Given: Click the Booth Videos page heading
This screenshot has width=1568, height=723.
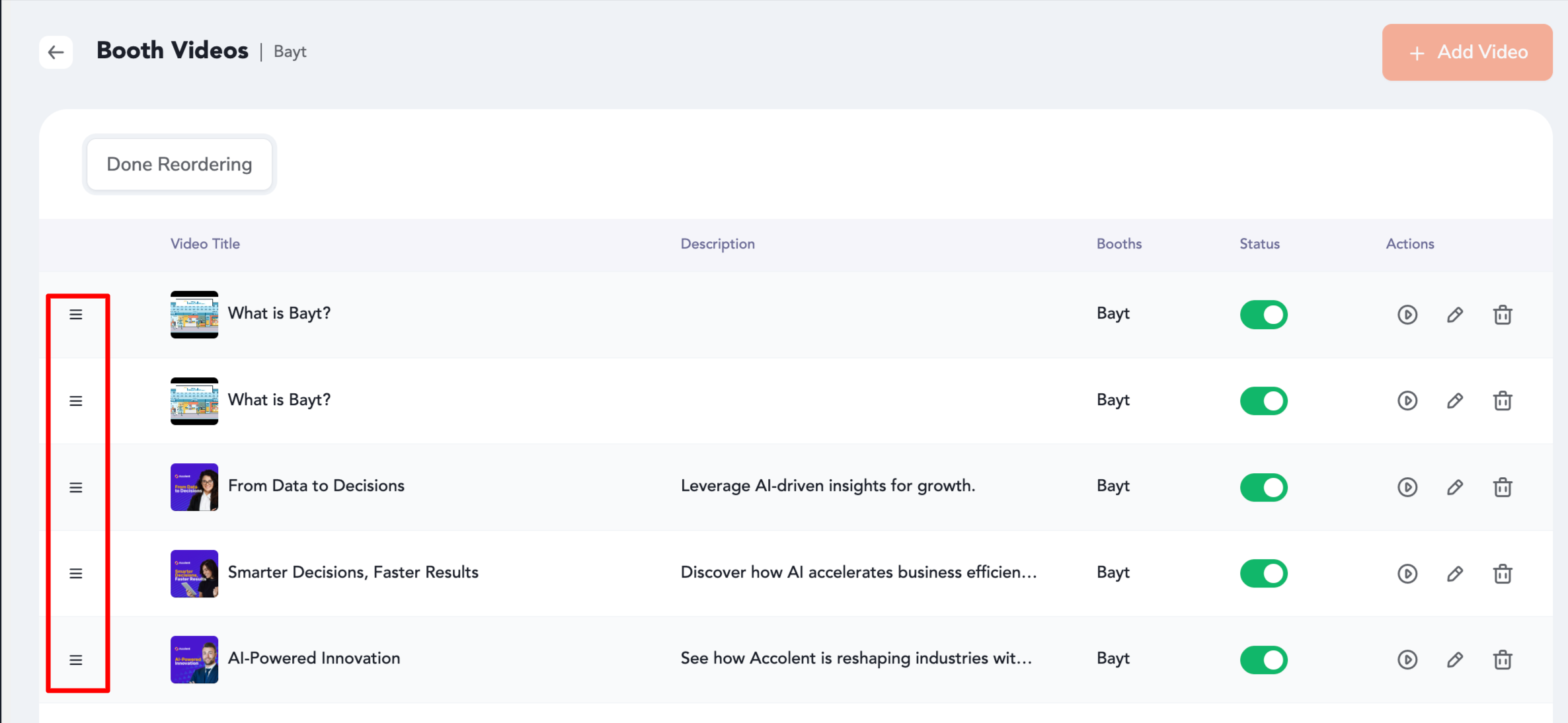Looking at the screenshot, I should (x=173, y=50).
